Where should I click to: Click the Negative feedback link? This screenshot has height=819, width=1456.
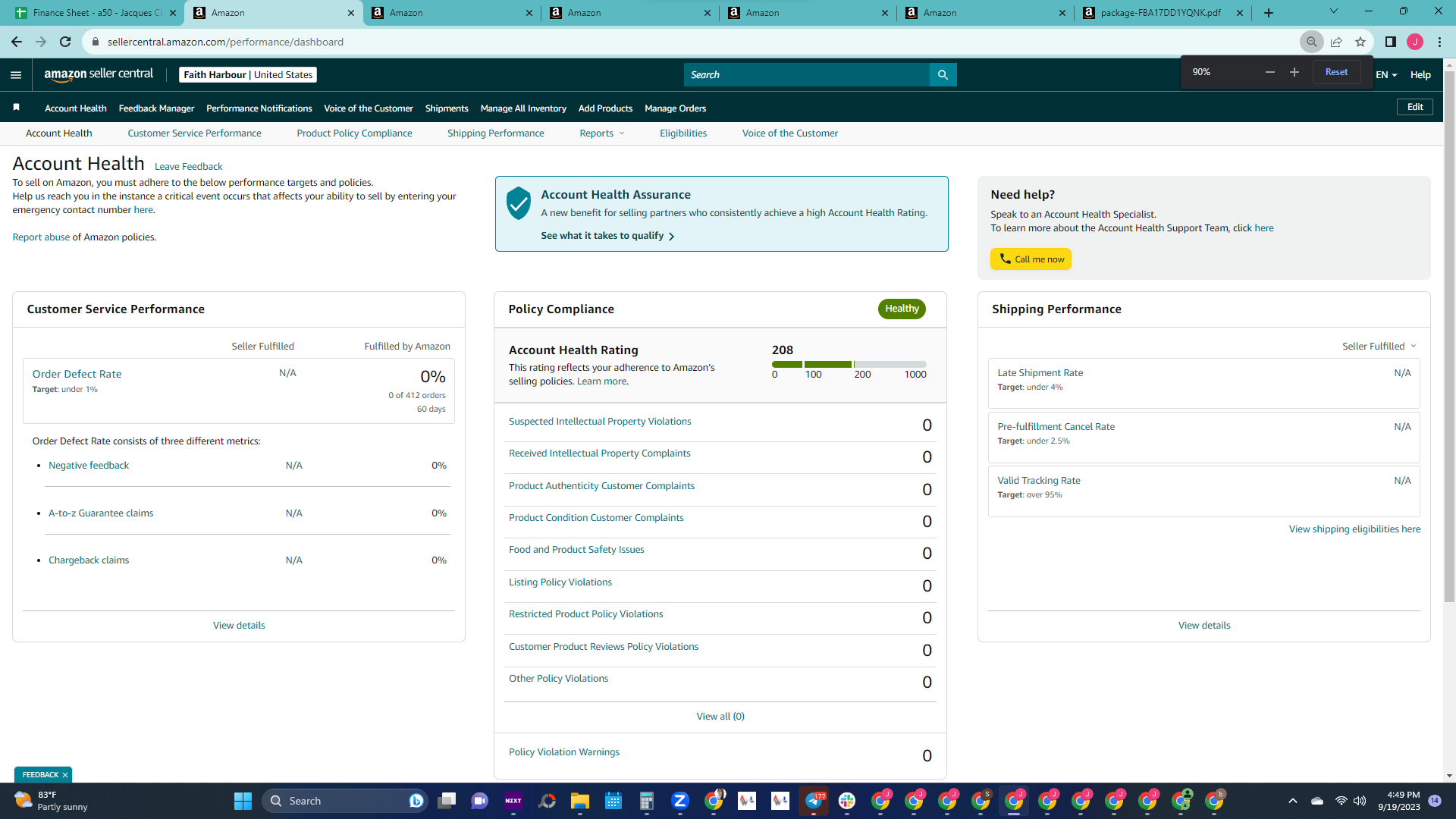tap(89, 466)
